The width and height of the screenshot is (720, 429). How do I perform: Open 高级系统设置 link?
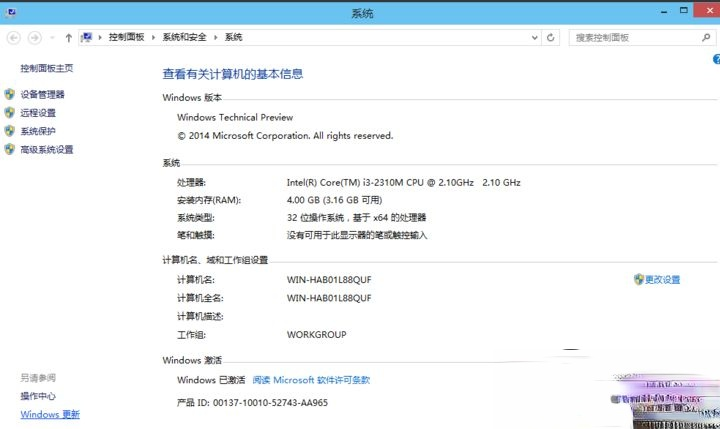[46, 150]
